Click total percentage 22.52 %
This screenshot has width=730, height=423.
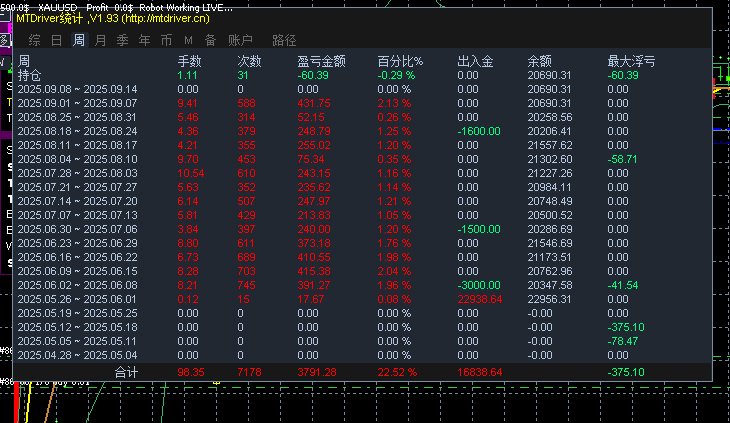397,372
